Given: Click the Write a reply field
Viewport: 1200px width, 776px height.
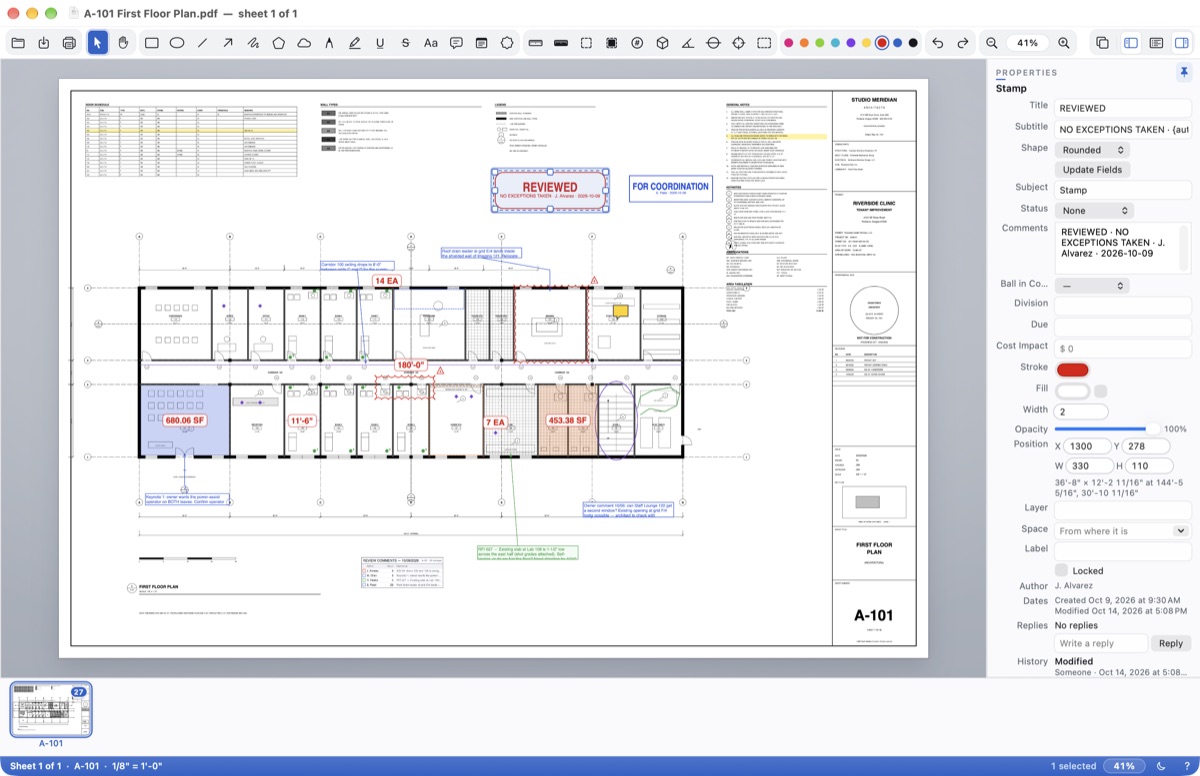Looking at the screenshot, I should coord(1101,643).
